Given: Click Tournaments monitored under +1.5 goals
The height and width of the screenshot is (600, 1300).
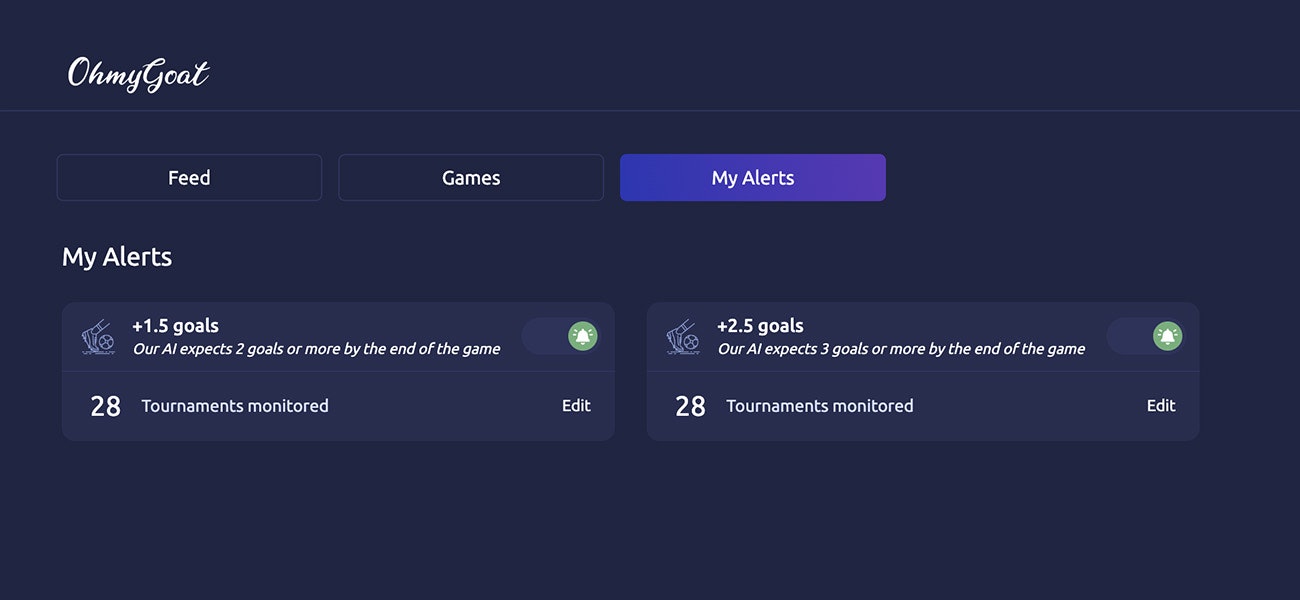Looking at the screenshot, I should click(x=235, y=406).
